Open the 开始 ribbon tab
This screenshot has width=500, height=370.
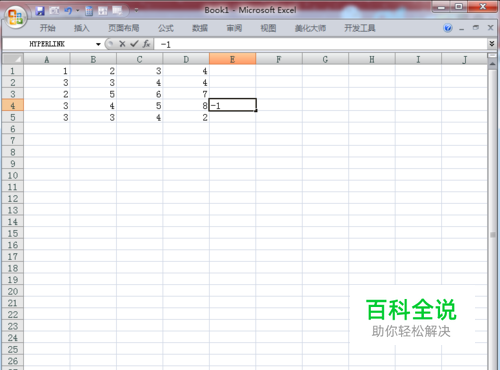tap(48, 28)
